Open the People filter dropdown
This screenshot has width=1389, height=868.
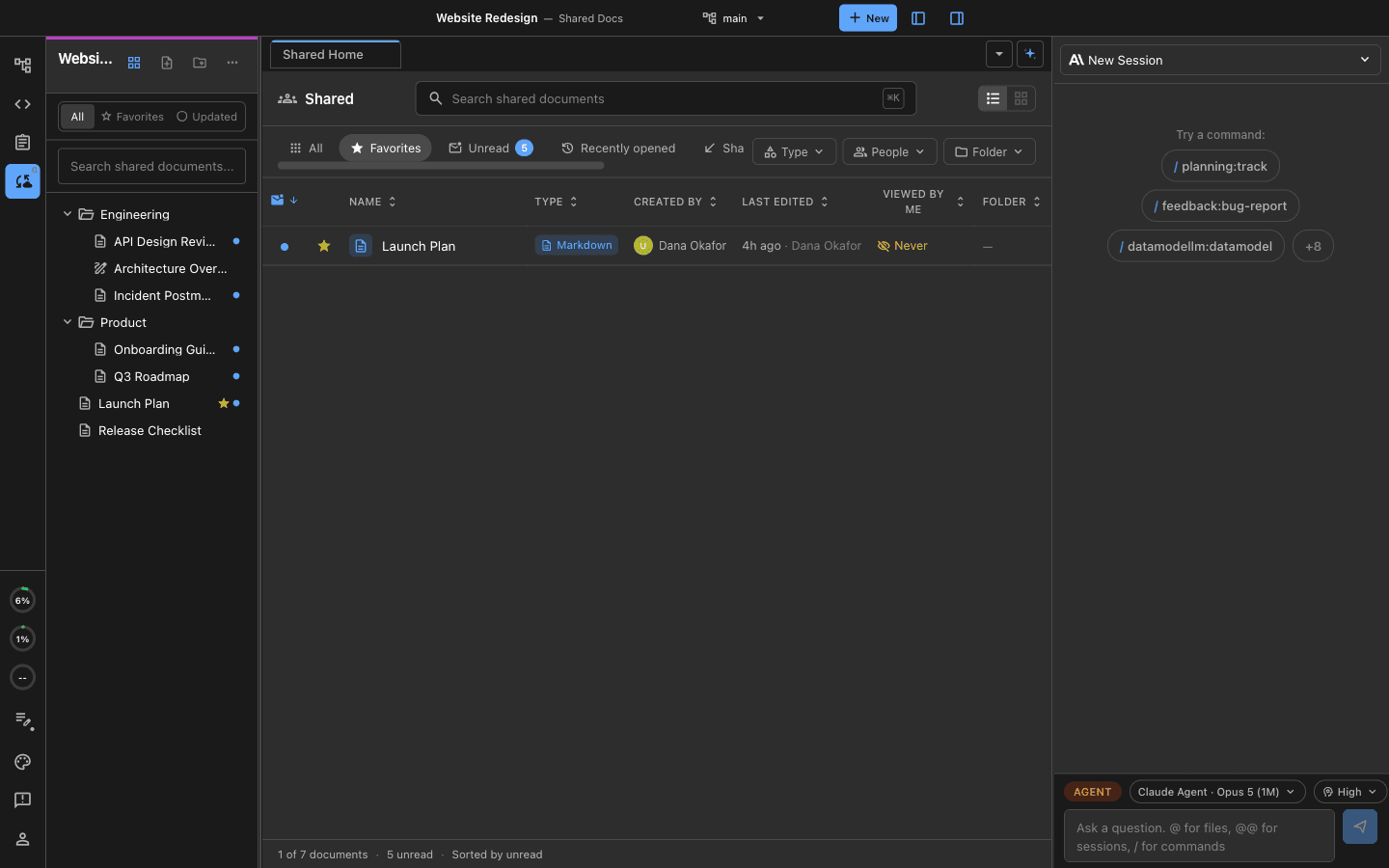tap(889, 151)
